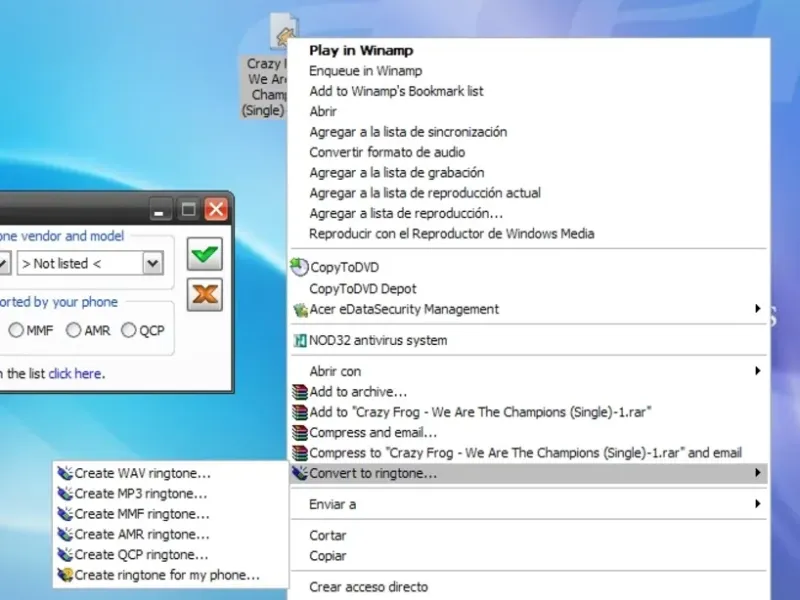800x600 pixels.
Task: Open the Not listed phone model dropdown
Action: [x=153, y=263]
